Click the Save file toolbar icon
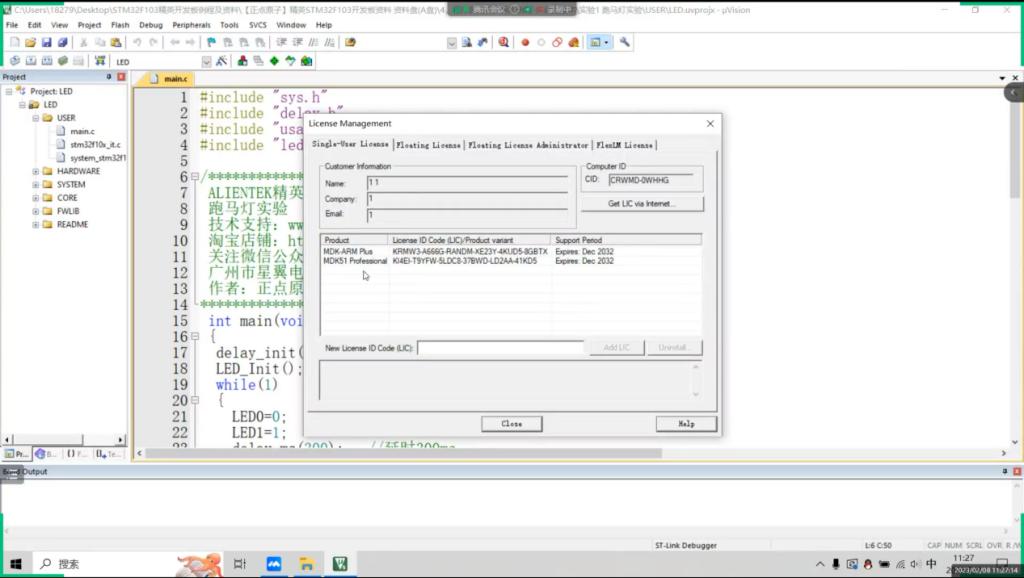 [x=47, y=43]
